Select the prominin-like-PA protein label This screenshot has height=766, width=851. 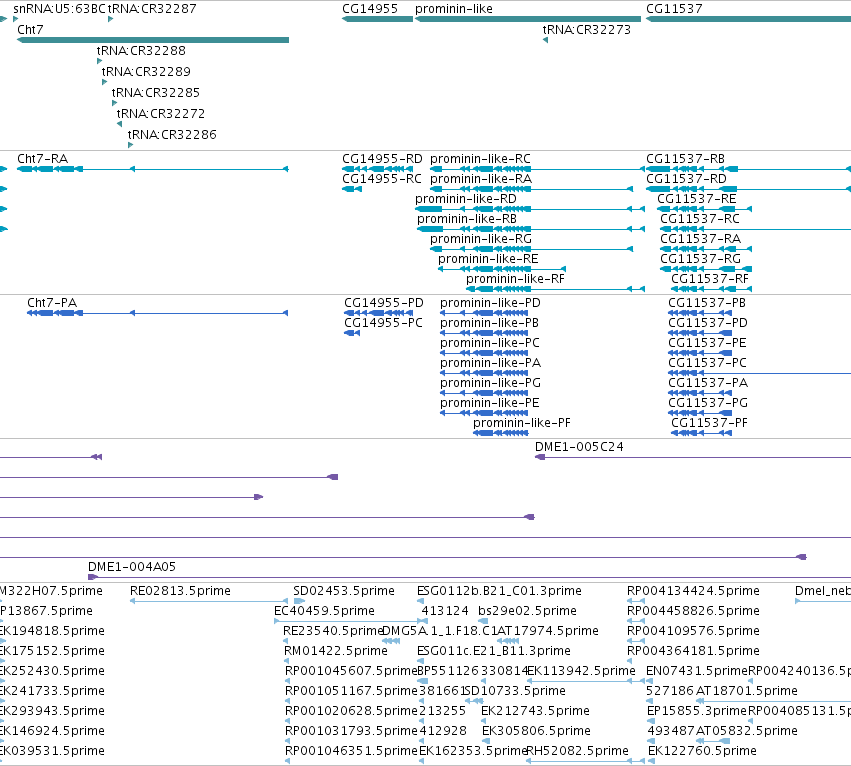[491, 363]
